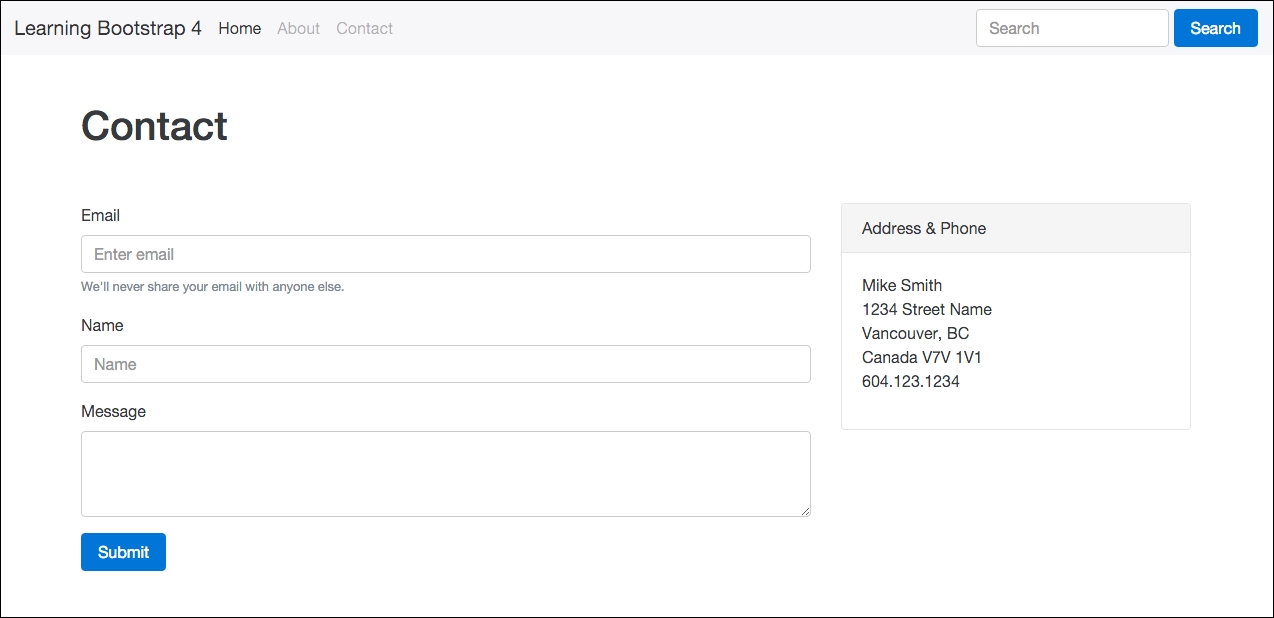Click the Enter email input field
The image size is (1274, 618).
(x=445, y=254)
